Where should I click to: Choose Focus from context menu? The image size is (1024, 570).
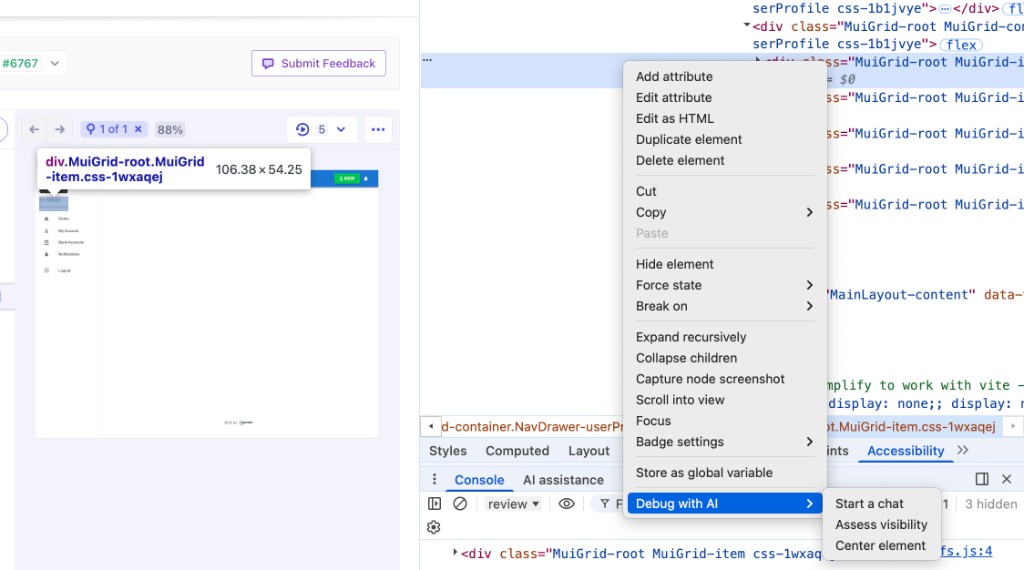[x=653, y=420]
